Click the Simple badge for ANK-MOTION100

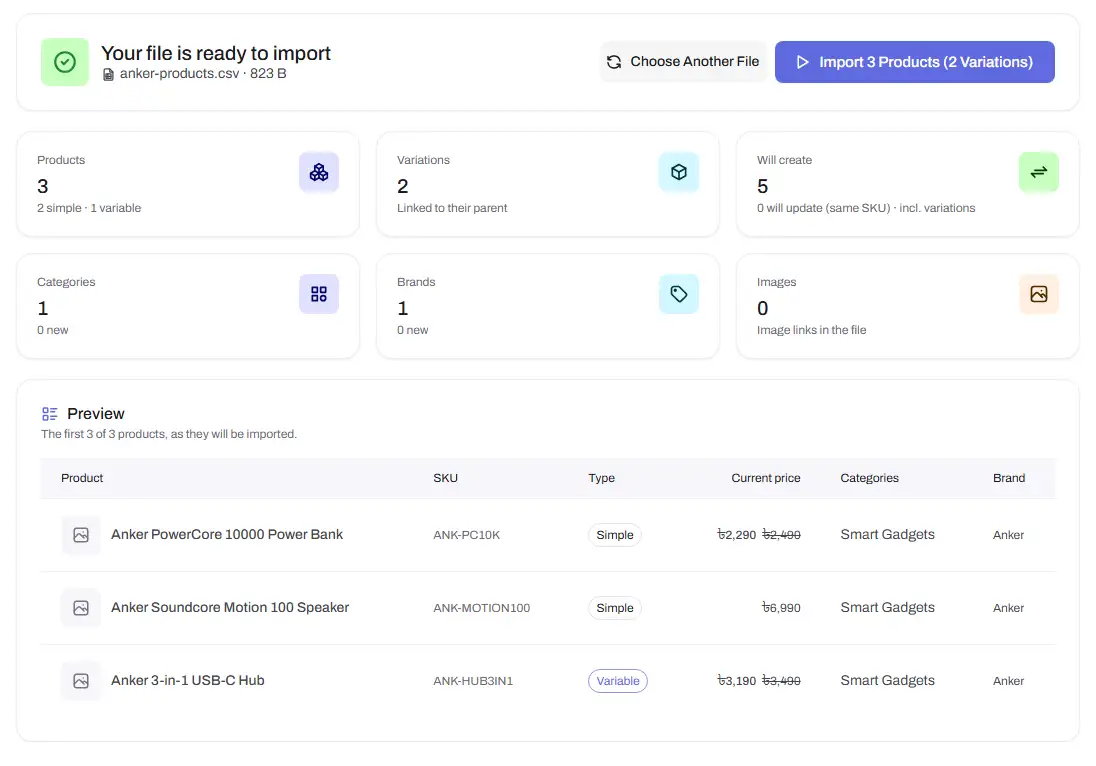614,608
